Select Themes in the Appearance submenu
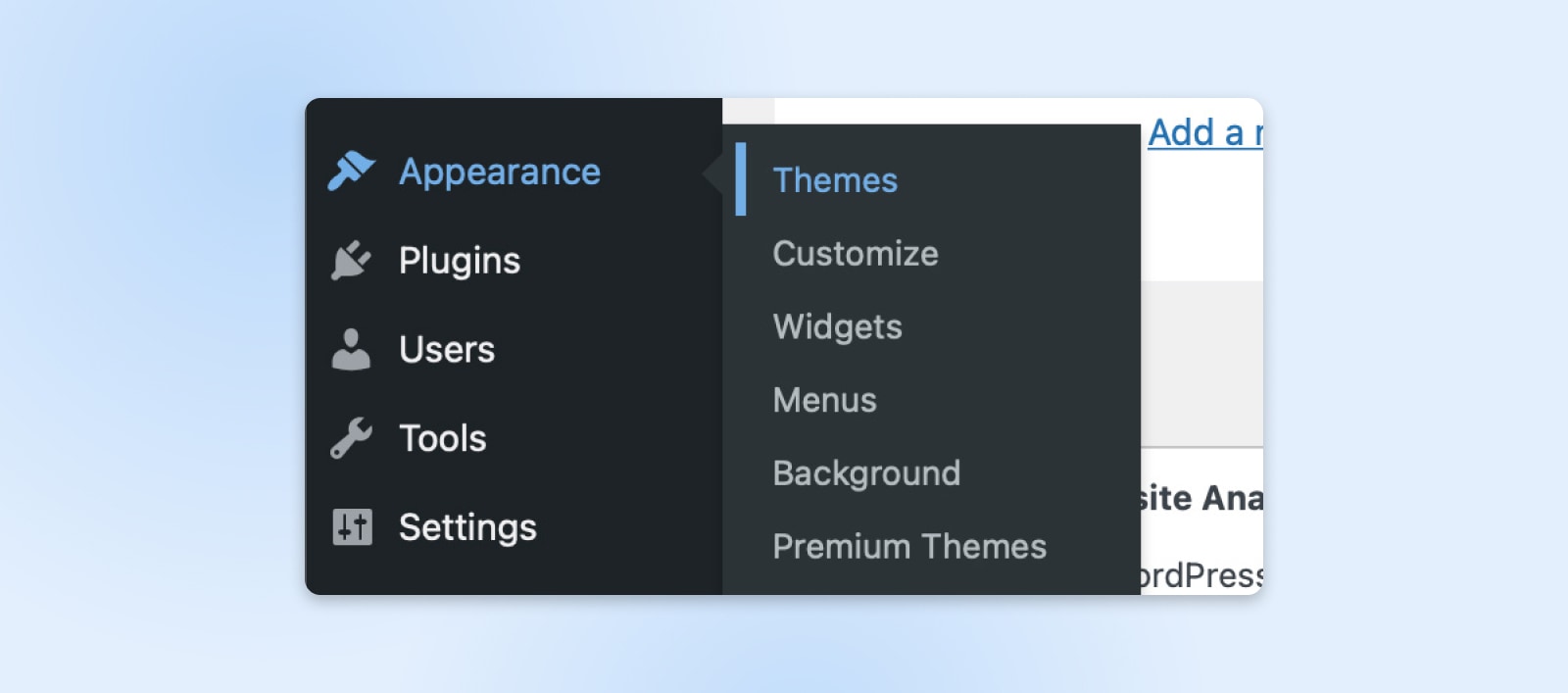1568x693 pixels. click(835, 180)
